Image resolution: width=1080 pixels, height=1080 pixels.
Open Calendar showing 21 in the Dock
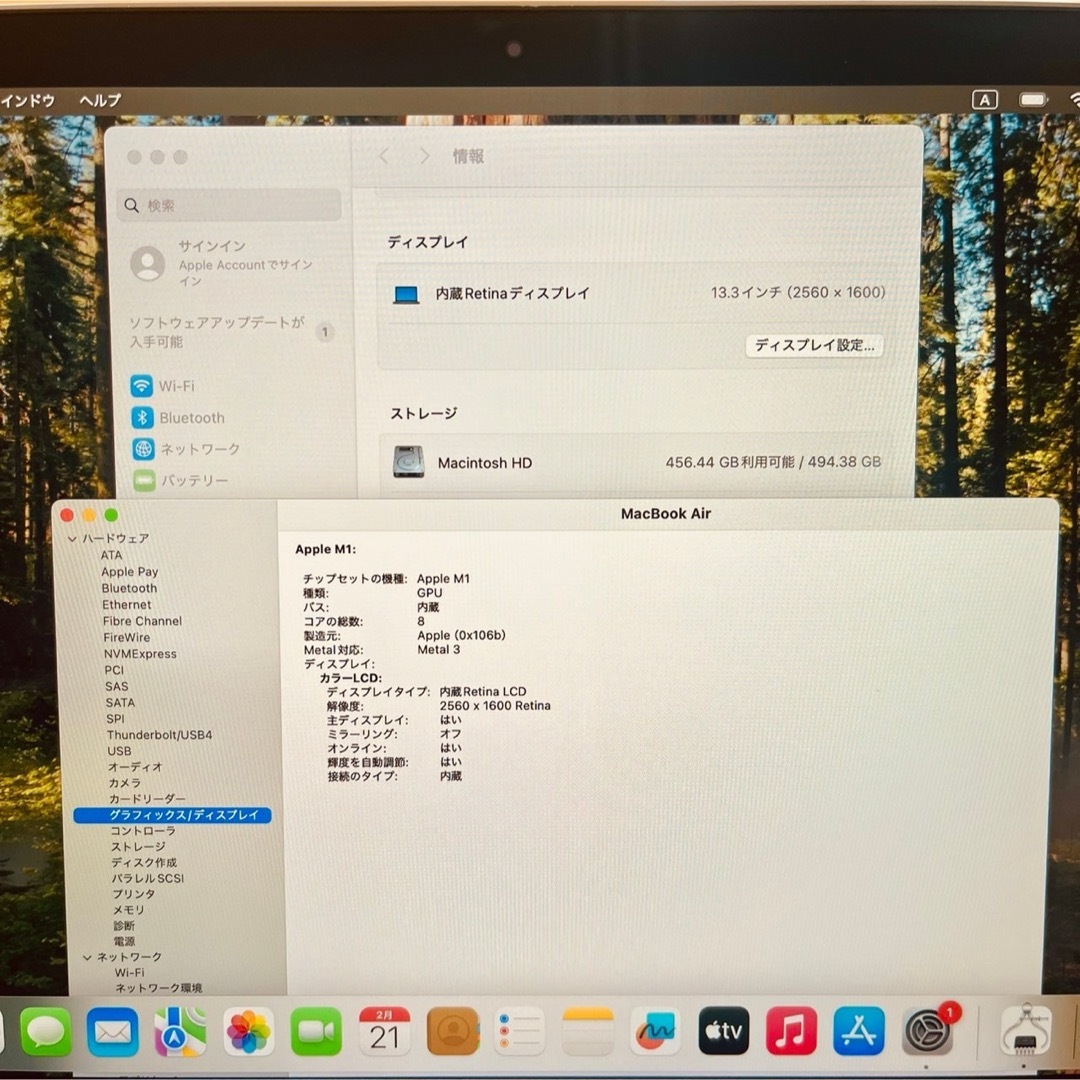(384, 1031)
